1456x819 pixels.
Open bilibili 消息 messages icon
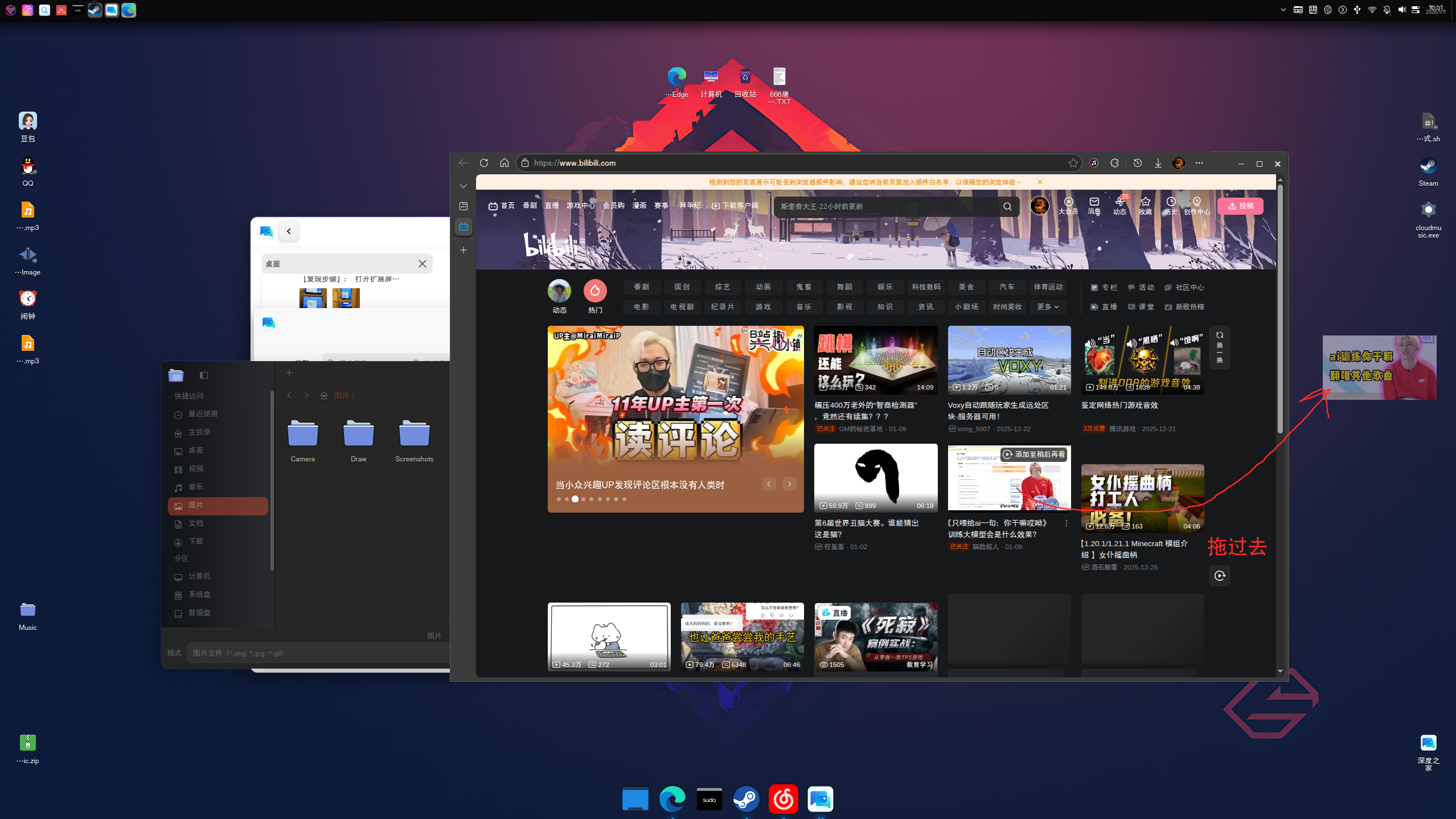pos(1094,206)
